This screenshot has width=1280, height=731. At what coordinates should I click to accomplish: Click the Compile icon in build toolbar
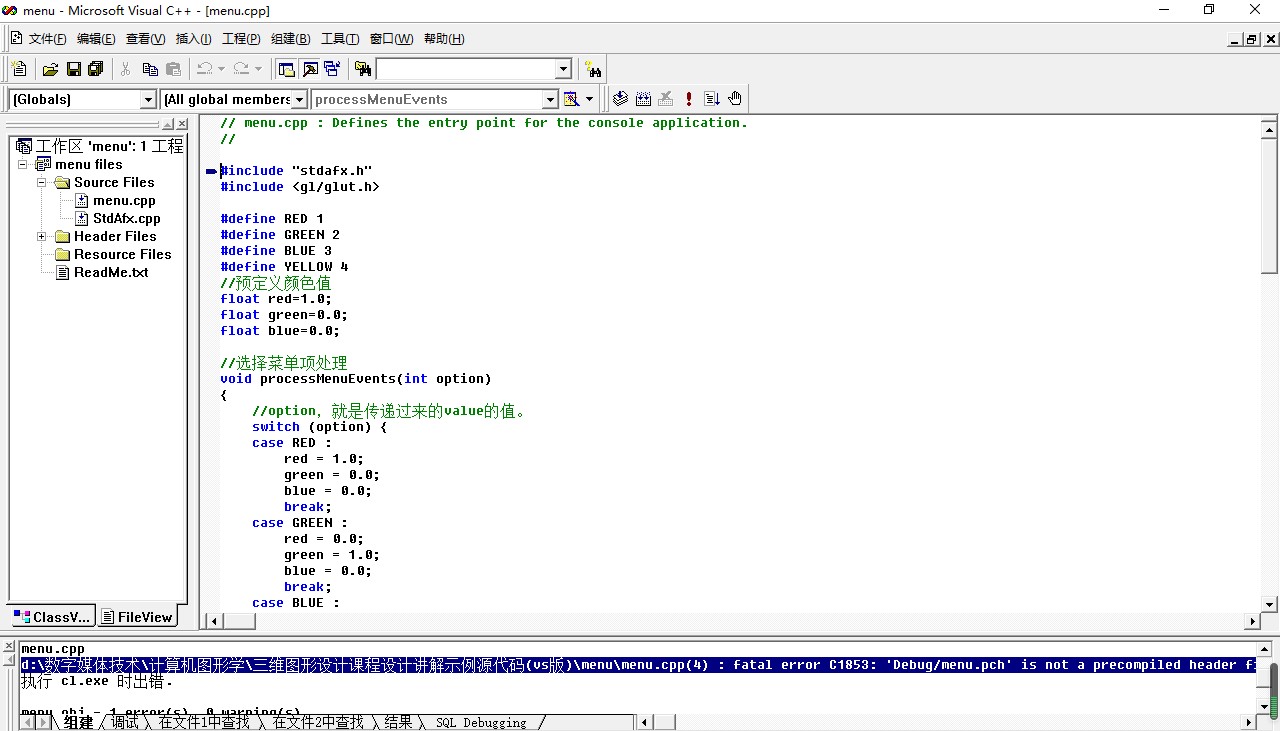620,99
